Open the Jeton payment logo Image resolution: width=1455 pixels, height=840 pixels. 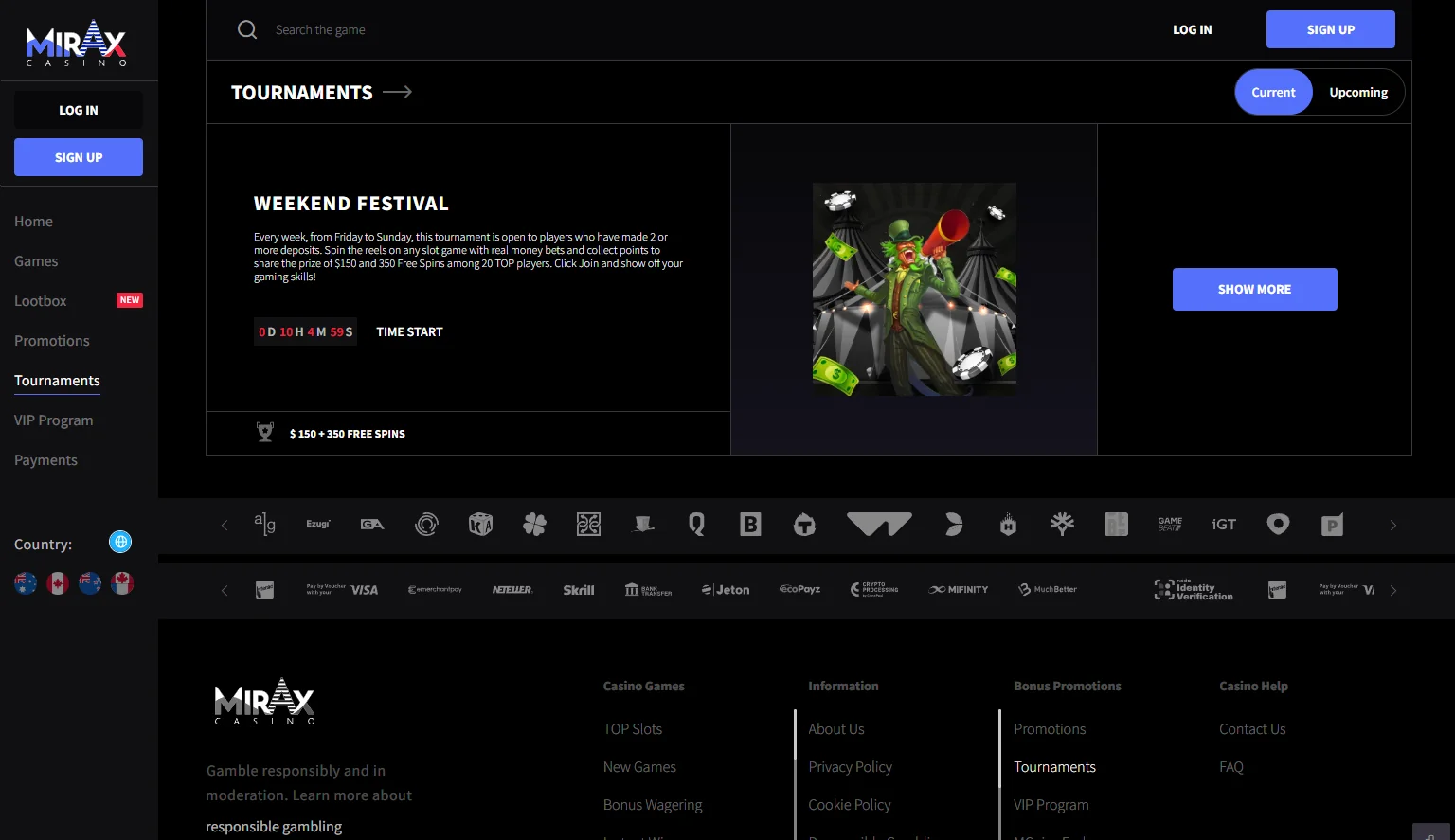coord(726,590)
